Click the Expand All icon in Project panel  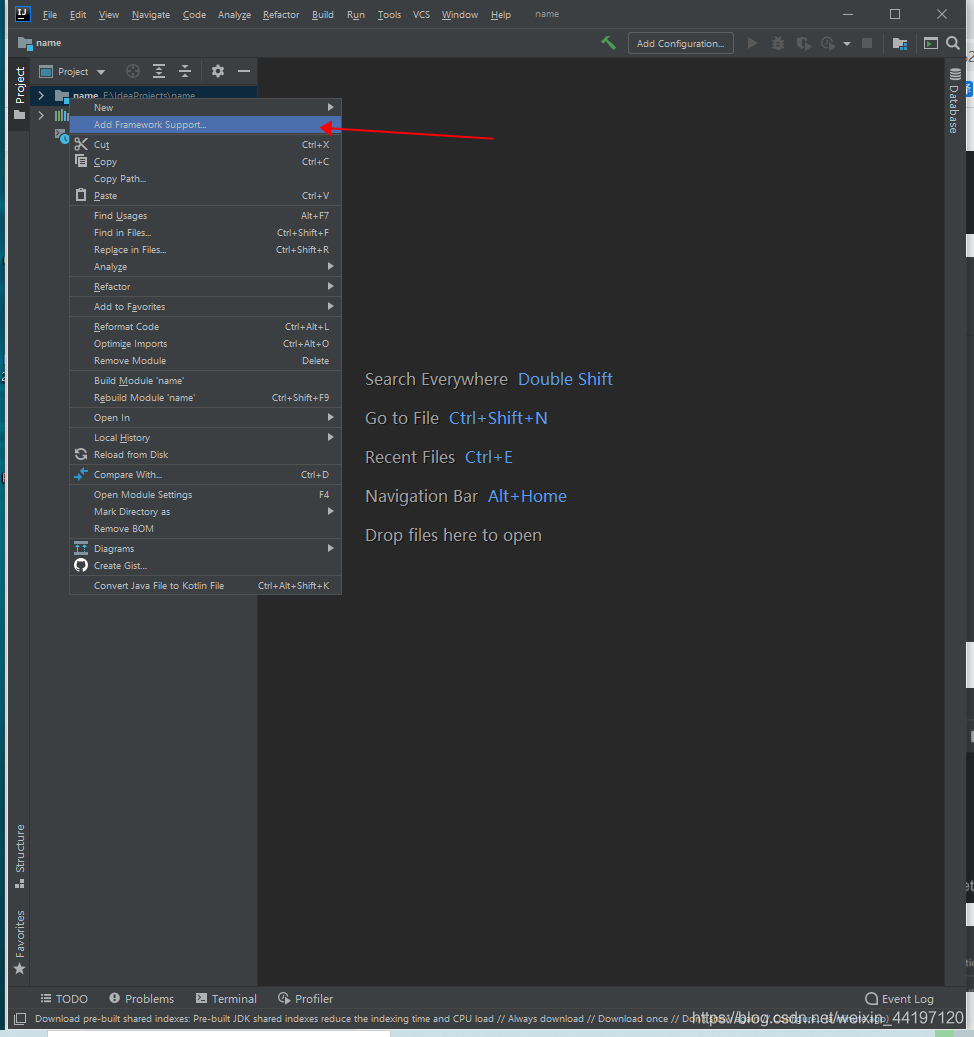click(159, 71)
